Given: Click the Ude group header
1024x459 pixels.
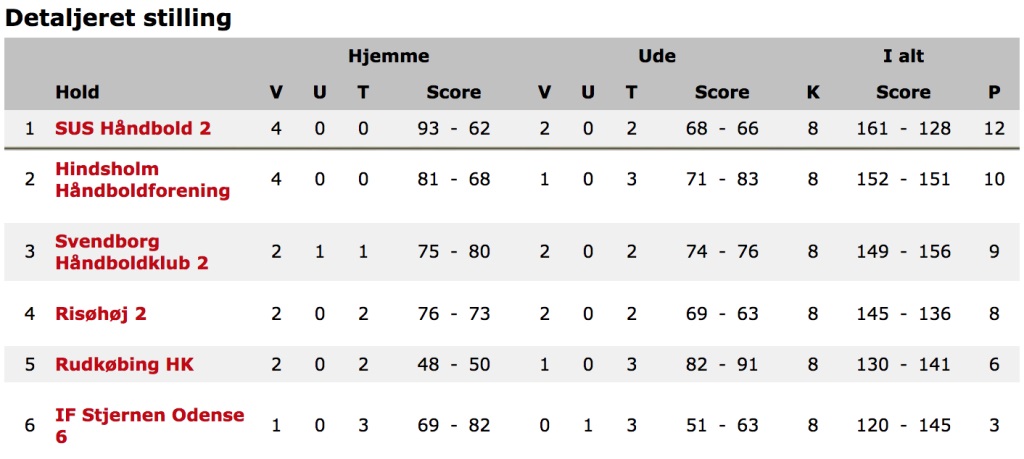Looking at the screenshot, I should coord(656,56).
